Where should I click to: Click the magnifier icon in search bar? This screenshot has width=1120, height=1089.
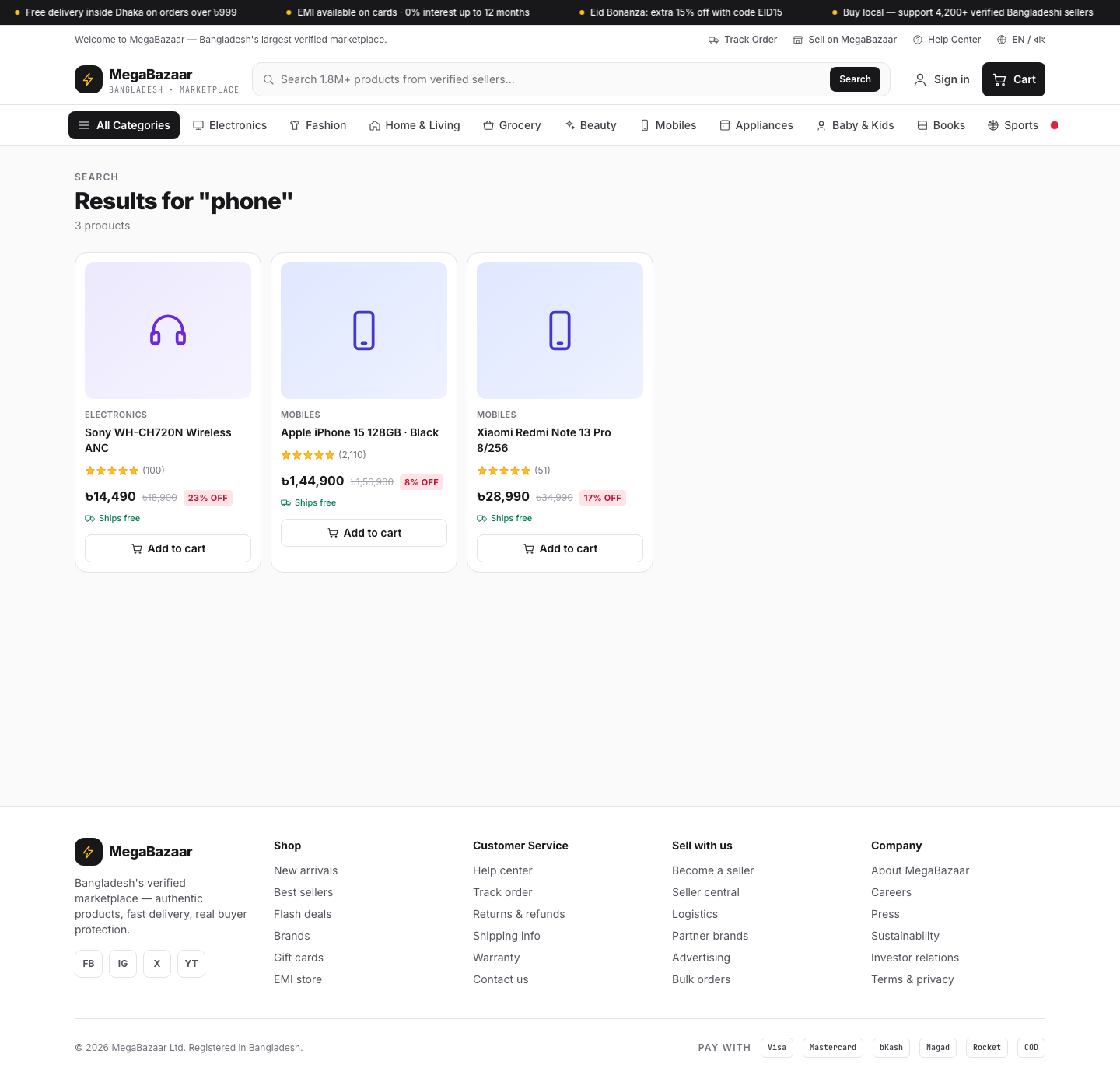(x=268, y=79)
